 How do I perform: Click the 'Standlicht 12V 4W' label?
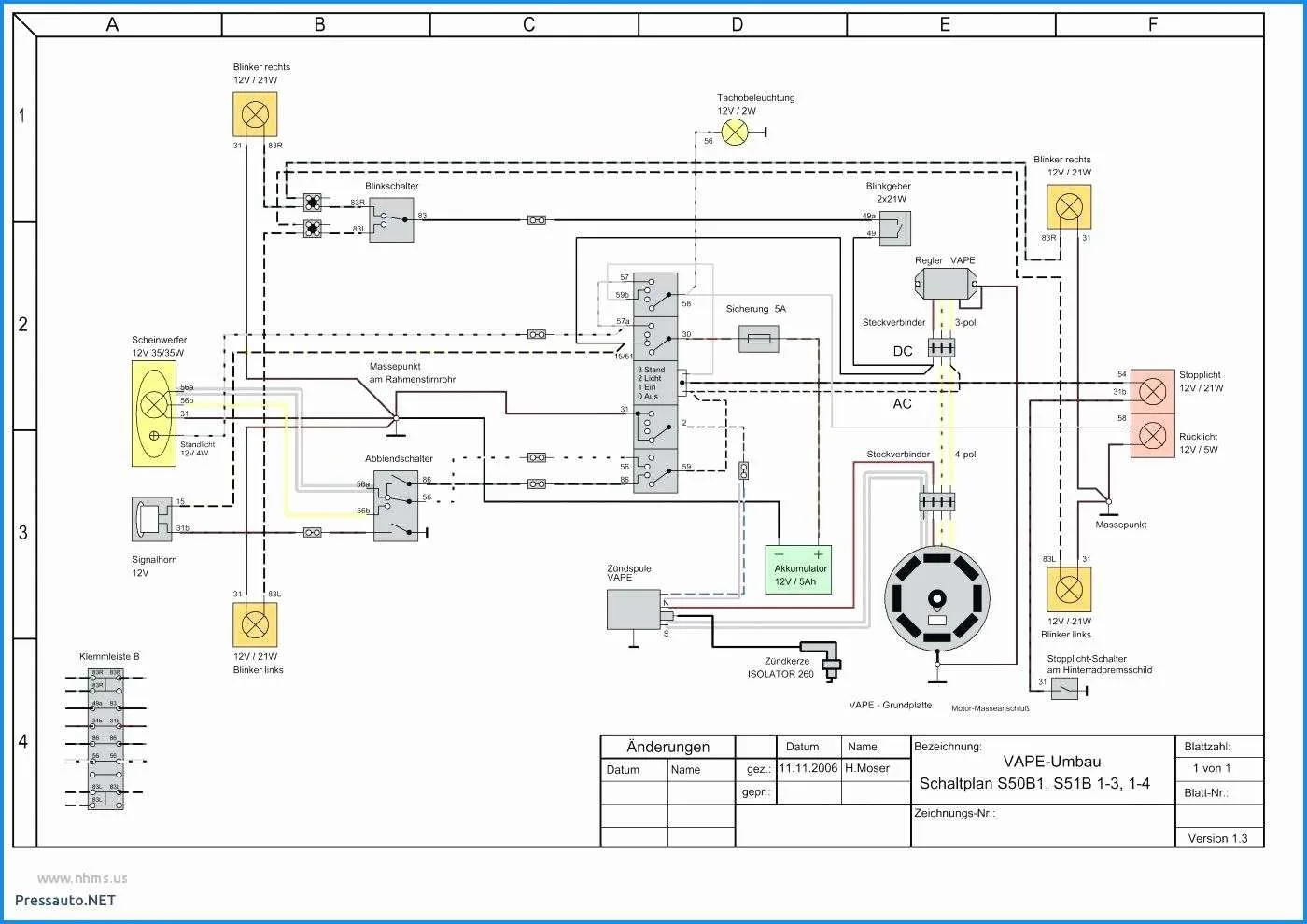click(x=197, y=449)
